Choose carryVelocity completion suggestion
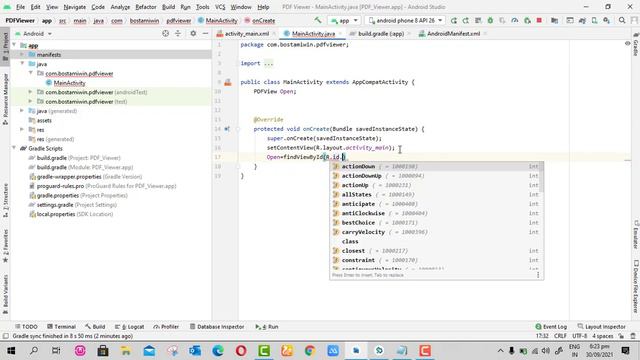 pos(436,232)
